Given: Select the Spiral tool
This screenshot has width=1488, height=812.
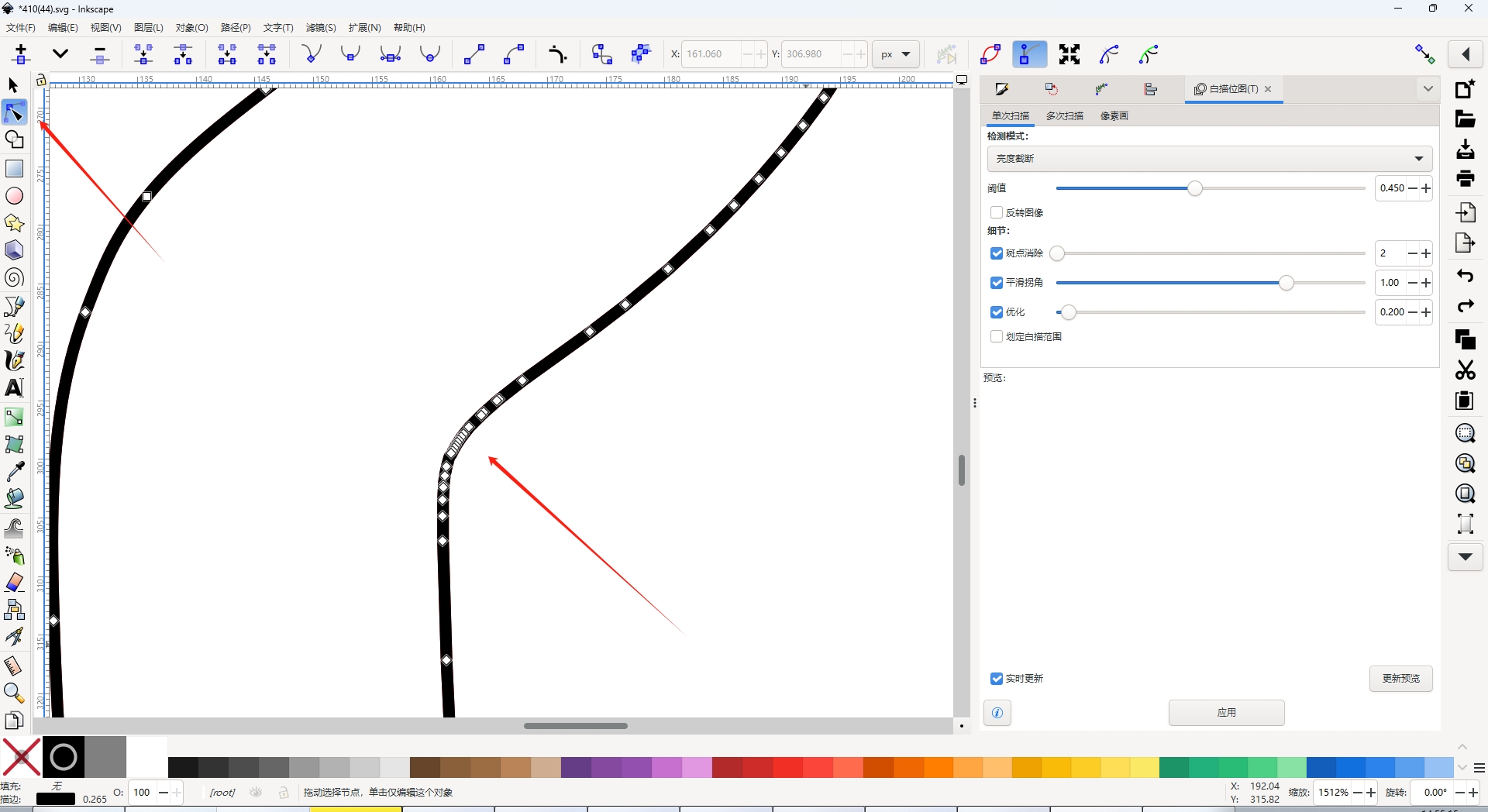Looking at the screenshot, I should pos(14,278).
